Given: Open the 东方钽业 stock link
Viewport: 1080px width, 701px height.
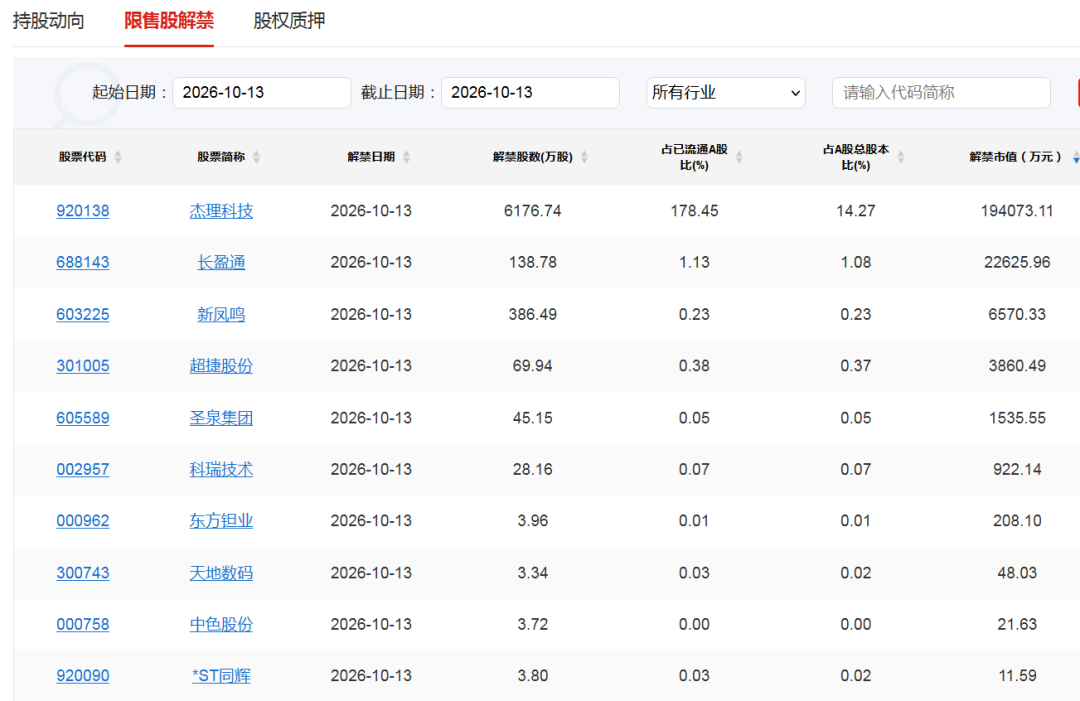Looking at the screenshot, I should (x=221, y=521).
